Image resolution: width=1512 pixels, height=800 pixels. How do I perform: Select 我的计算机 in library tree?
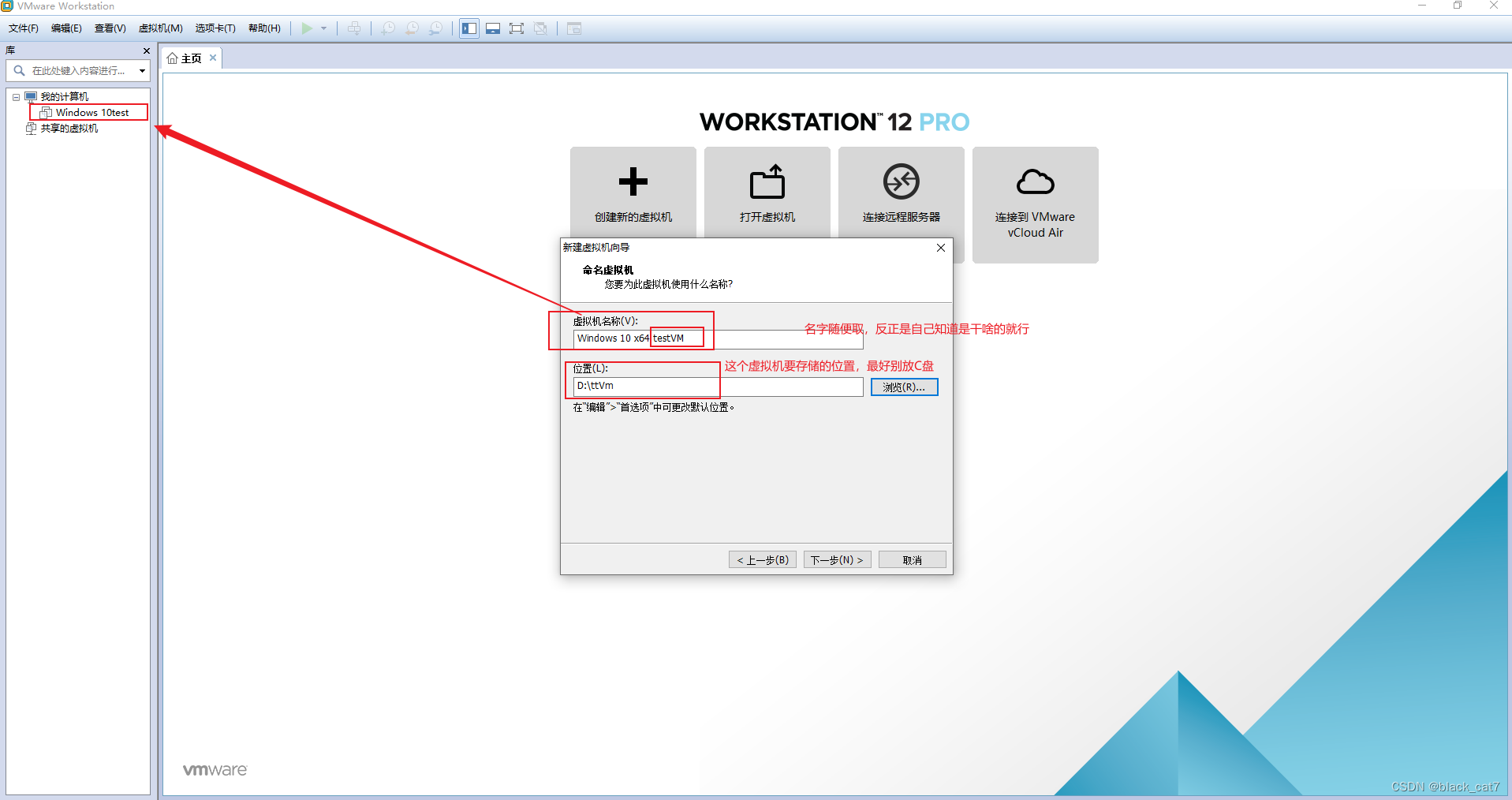point(65,97)
